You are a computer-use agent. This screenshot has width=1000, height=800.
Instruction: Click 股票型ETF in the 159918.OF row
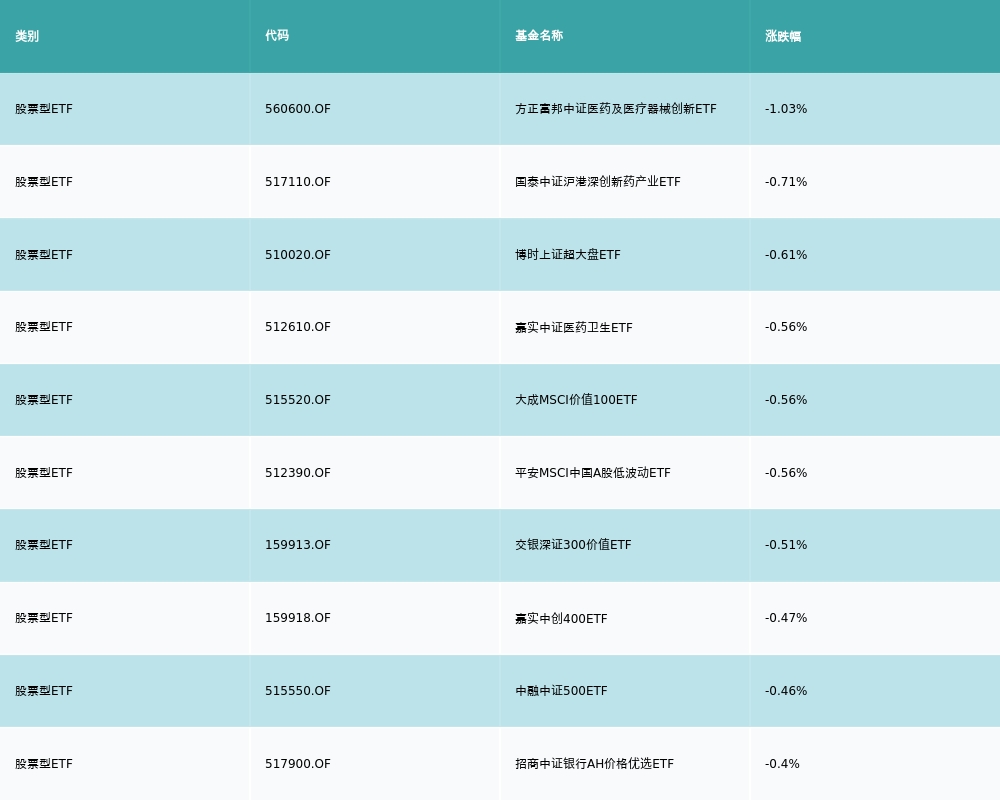click(44, 618)
